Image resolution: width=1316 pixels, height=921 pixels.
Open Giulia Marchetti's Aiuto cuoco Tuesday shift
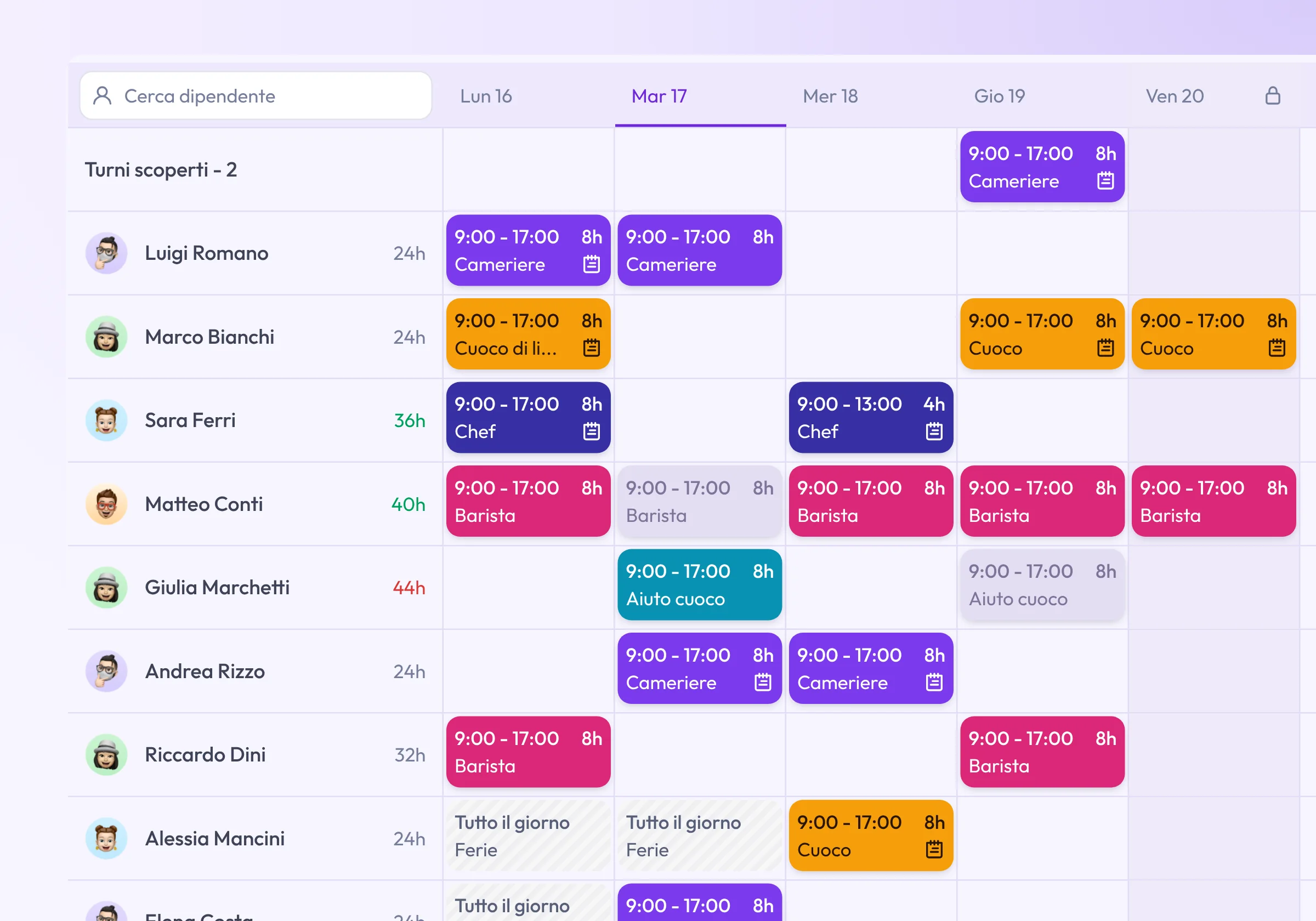700,585
